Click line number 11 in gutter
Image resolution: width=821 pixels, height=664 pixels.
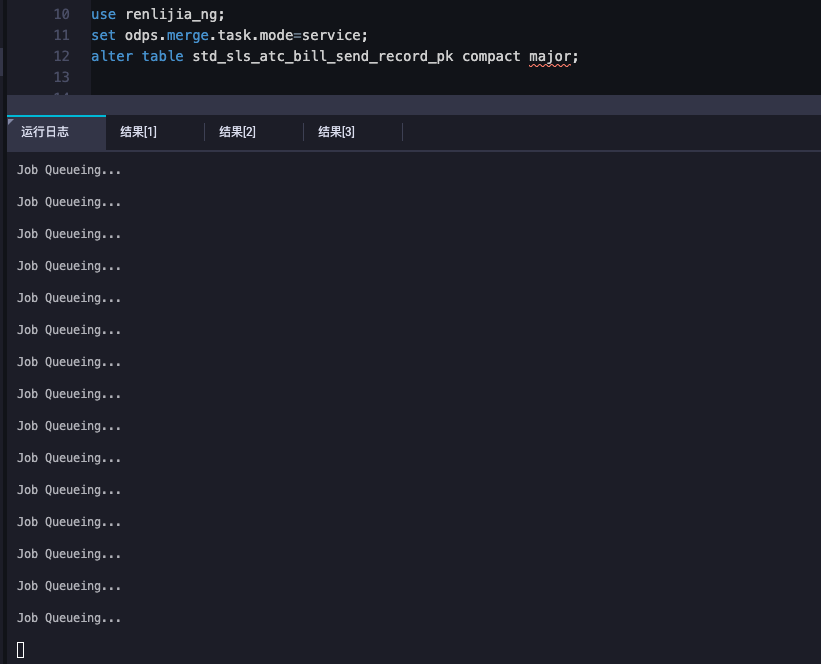61,35
